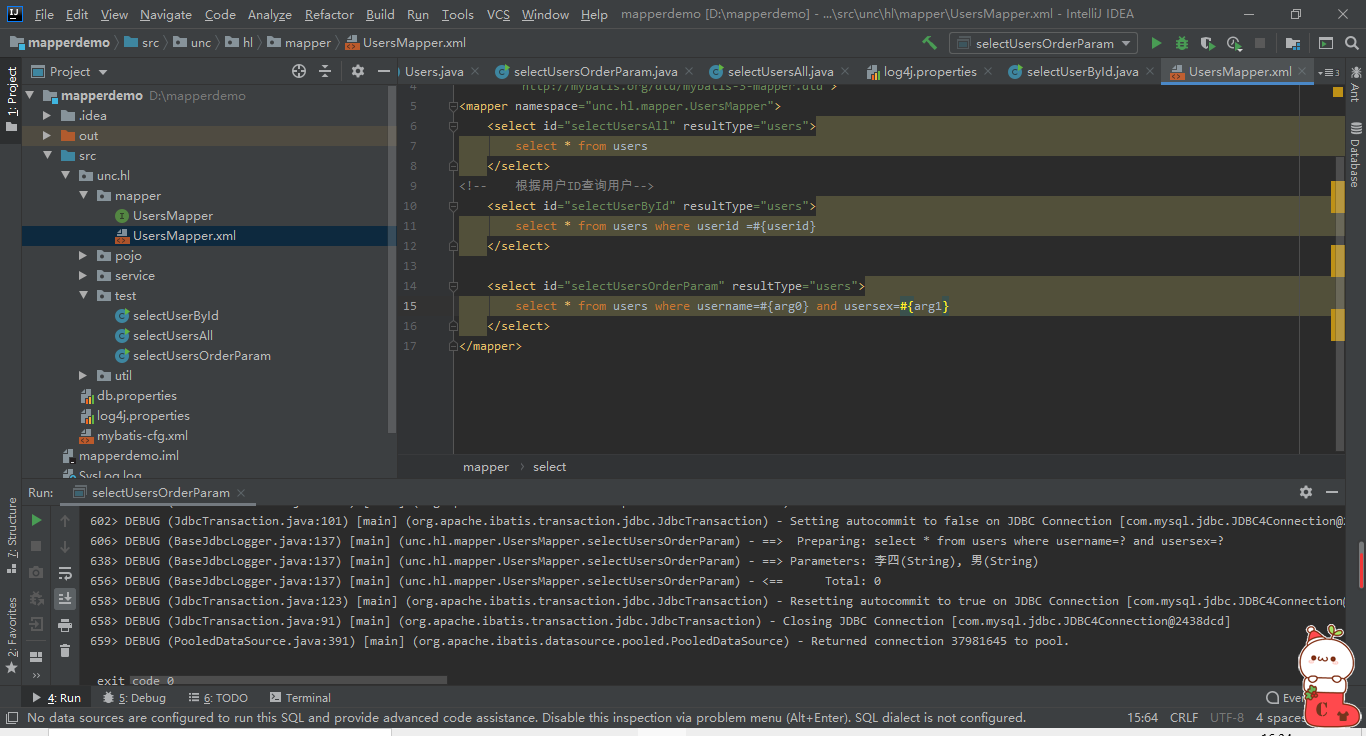Click the camera dump threads icon
Viewport: 1366px width, 736px height.
pyautogui.click(x=36, y=572)
